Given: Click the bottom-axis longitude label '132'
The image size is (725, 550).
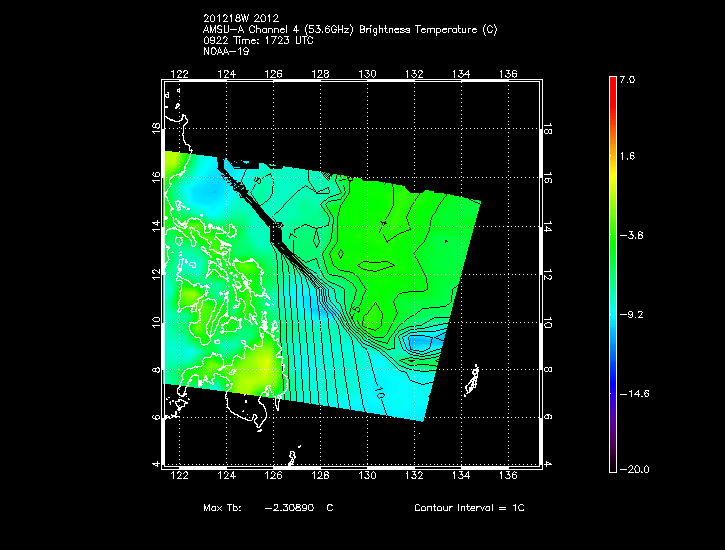Looking at the screenshot, I should (414, 475).
